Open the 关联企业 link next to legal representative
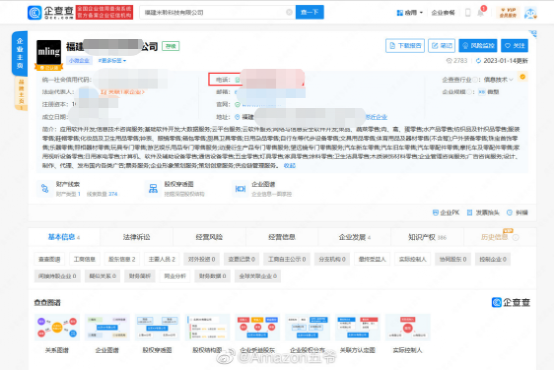This screenshot has width=554, height=370. click(x=122, y=92)
